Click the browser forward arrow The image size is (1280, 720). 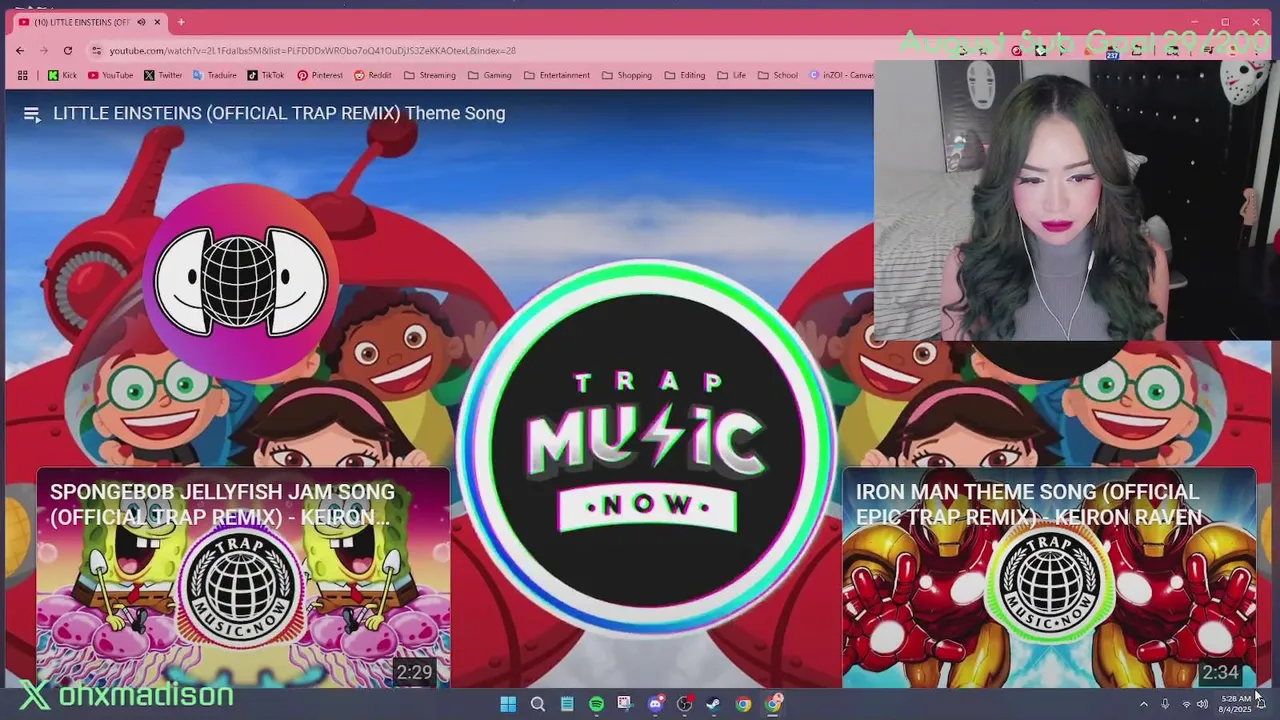(44, 50)
